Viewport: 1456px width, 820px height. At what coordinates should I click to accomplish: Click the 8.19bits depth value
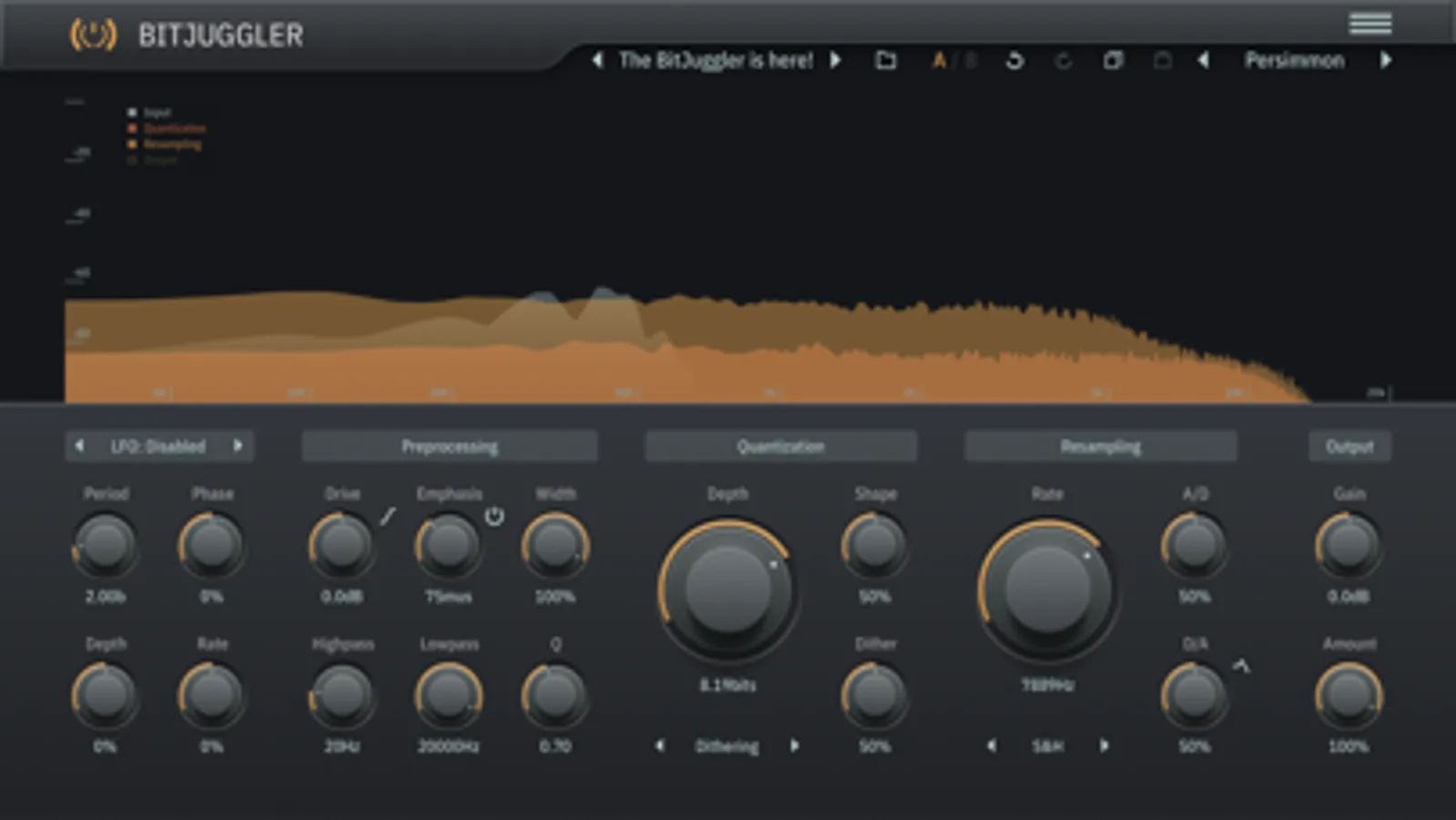(x=728, y=684)
